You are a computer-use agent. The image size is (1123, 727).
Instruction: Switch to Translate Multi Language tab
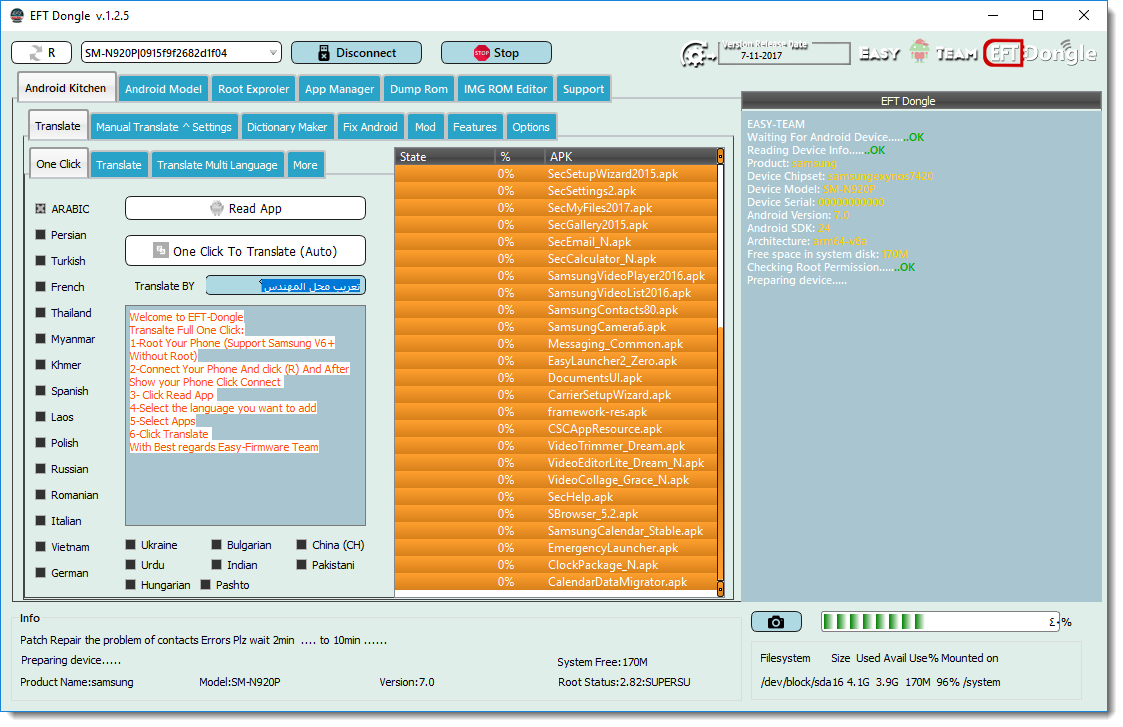(x=217, y=165)
